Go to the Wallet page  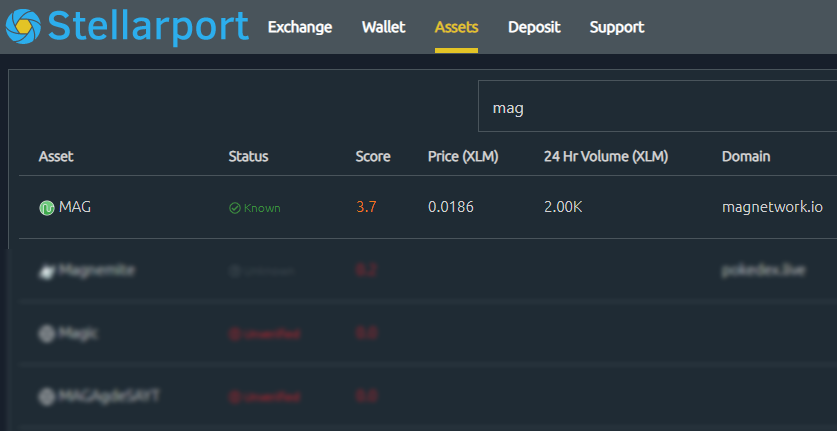383,27
